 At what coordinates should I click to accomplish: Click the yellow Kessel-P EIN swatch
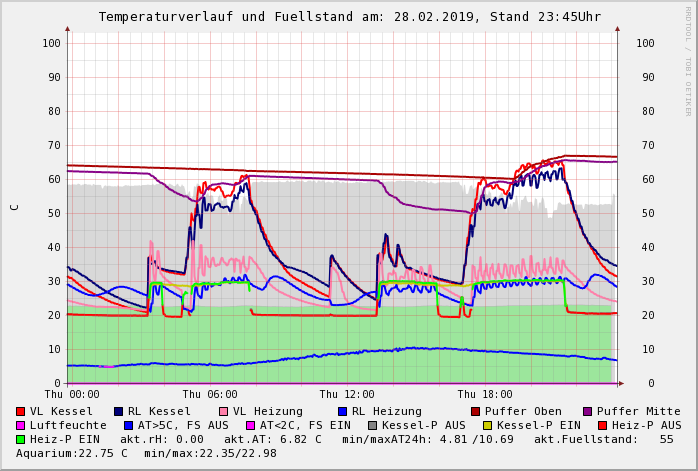click(x=487, y=426)
